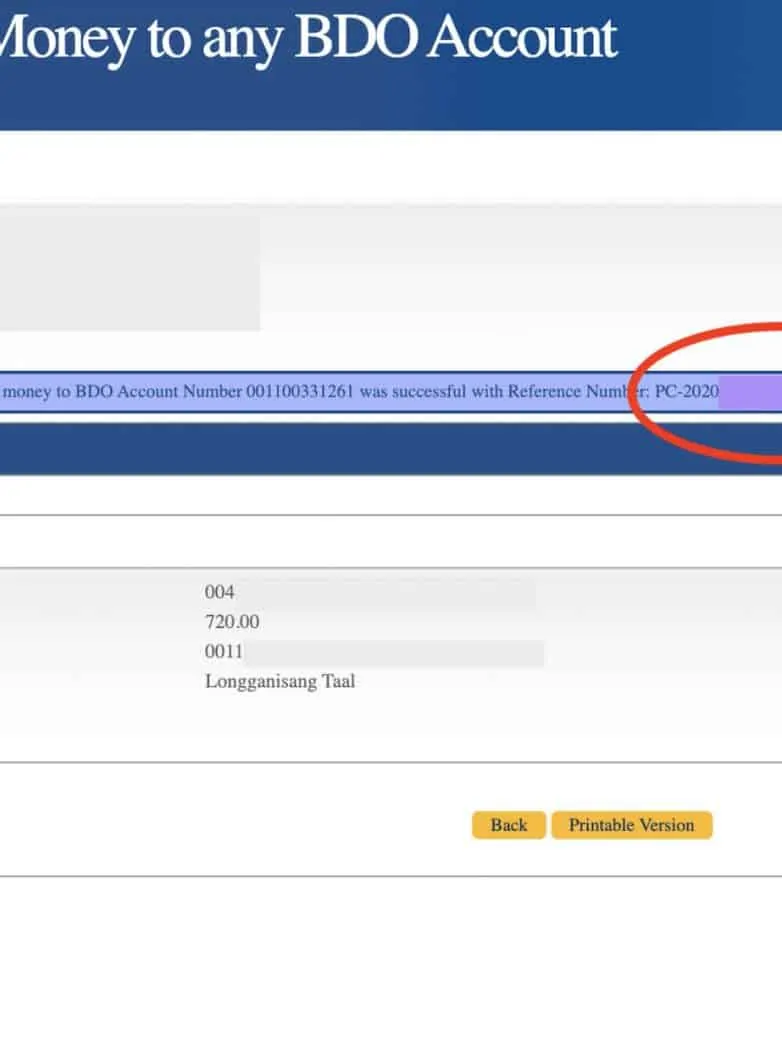Click the large gray redacted box under the header
The image size is (782, 1042).
pos(128,274)
